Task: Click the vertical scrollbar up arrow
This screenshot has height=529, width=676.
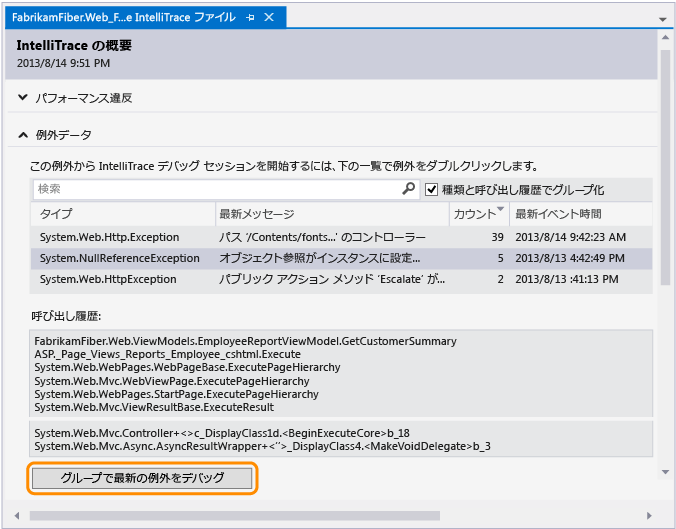Action: pos(666,38)
